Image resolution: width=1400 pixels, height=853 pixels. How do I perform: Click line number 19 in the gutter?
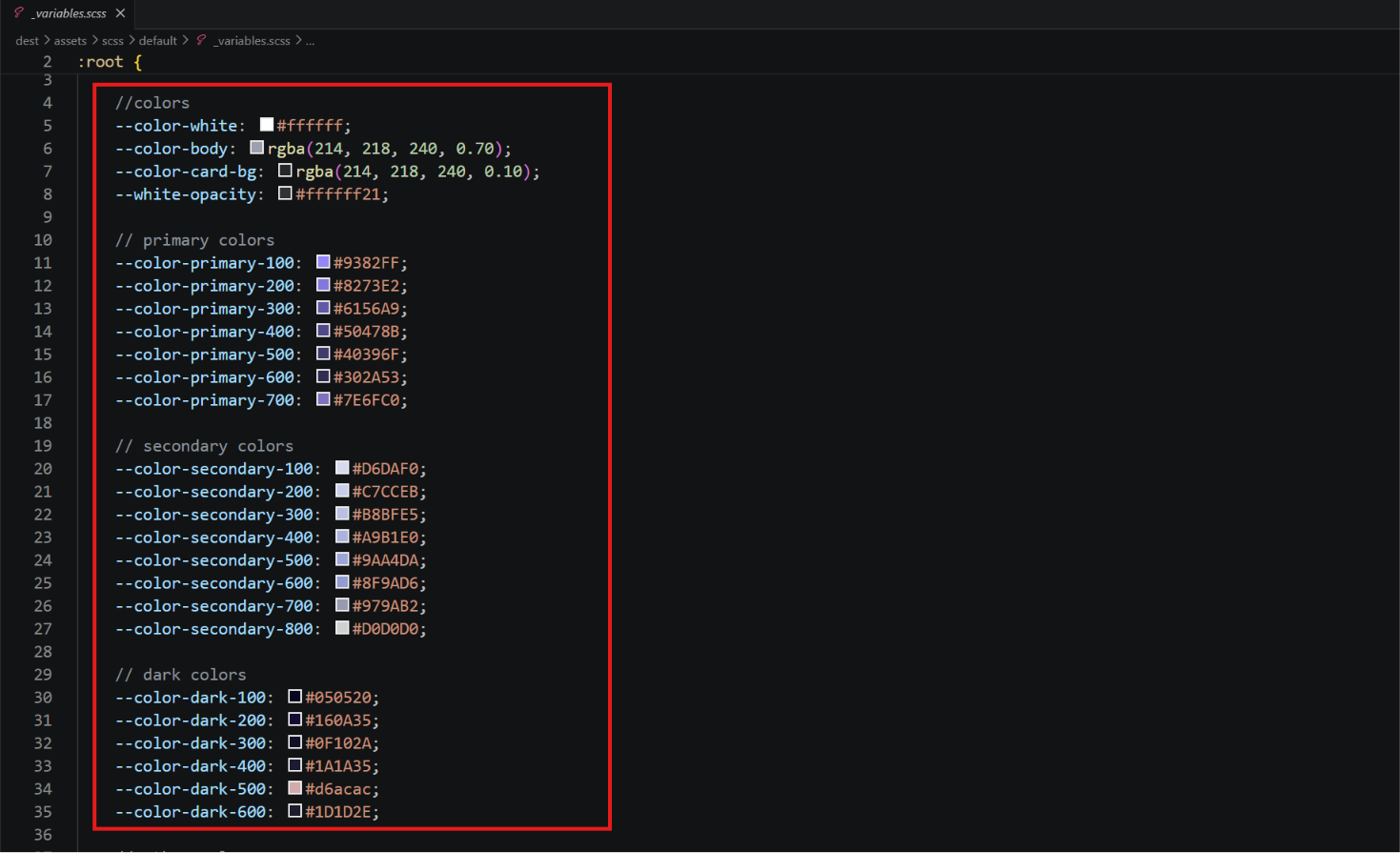[43, 446]
